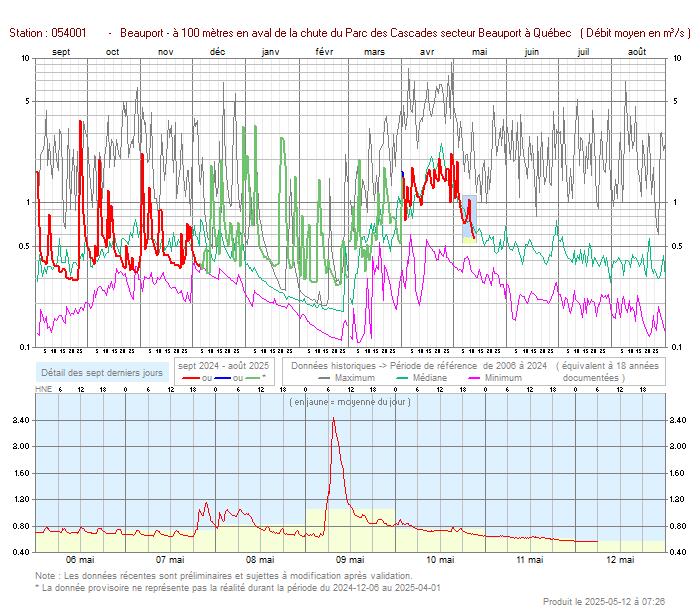Click the 'juin' month label
The height and width of the screenshot is (610, 700).
pos(532,52)
